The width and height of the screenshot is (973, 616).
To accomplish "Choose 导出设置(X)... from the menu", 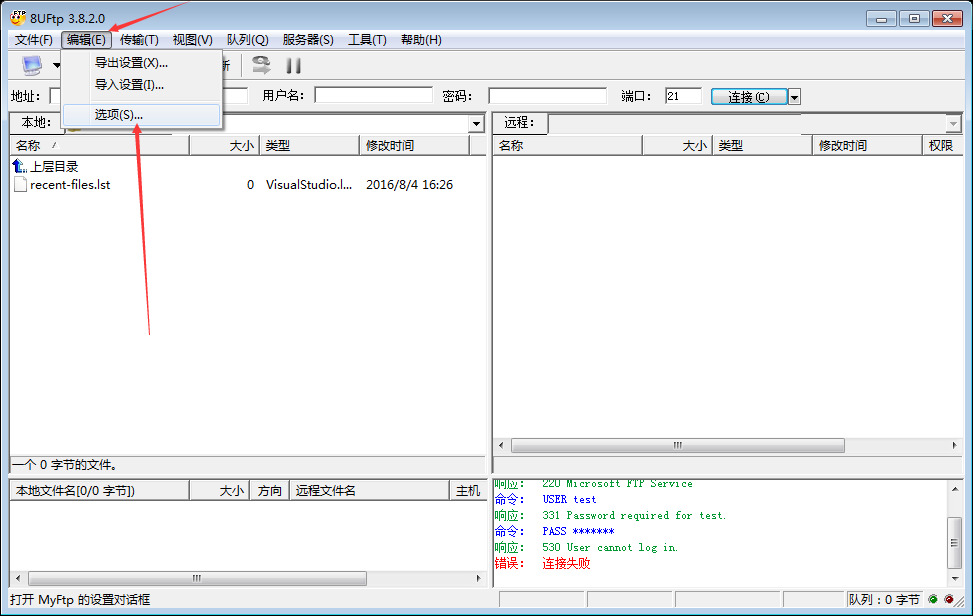I will pos(131,63).
